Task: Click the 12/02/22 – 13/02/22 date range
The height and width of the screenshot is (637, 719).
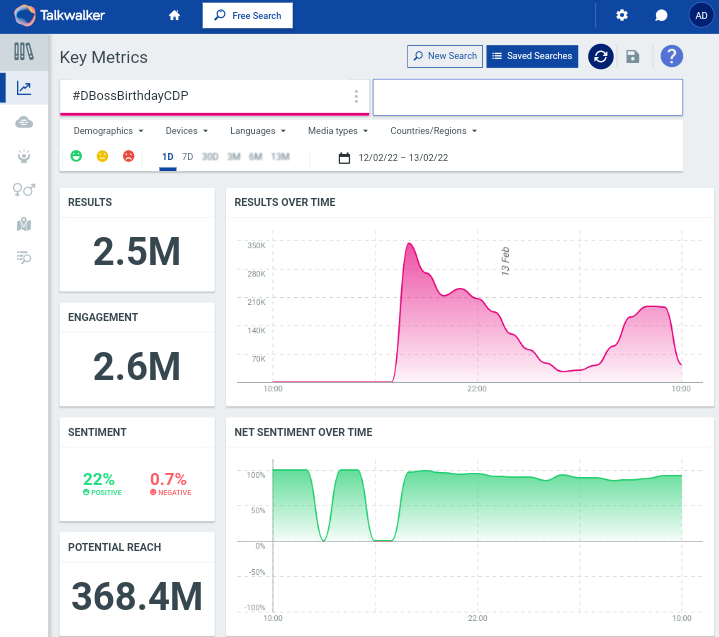Action: (403, 158)
